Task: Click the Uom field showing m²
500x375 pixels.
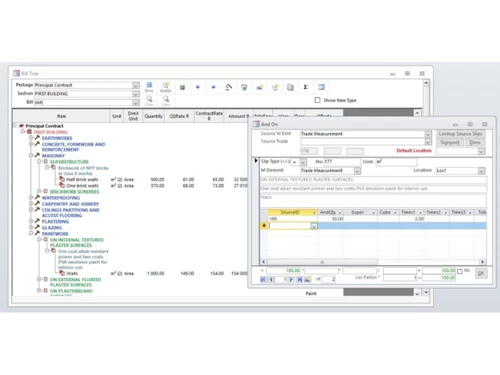Action: 396,162
